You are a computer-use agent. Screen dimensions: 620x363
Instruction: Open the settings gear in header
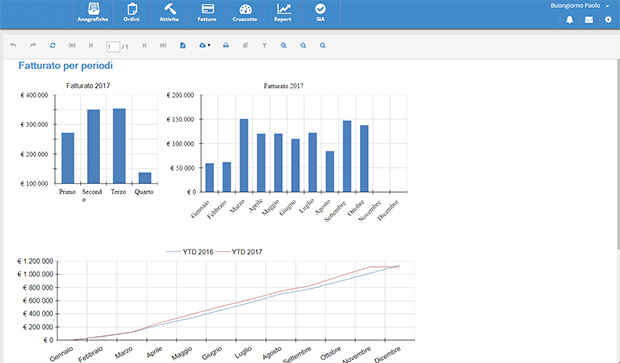[x=608, y=20]
